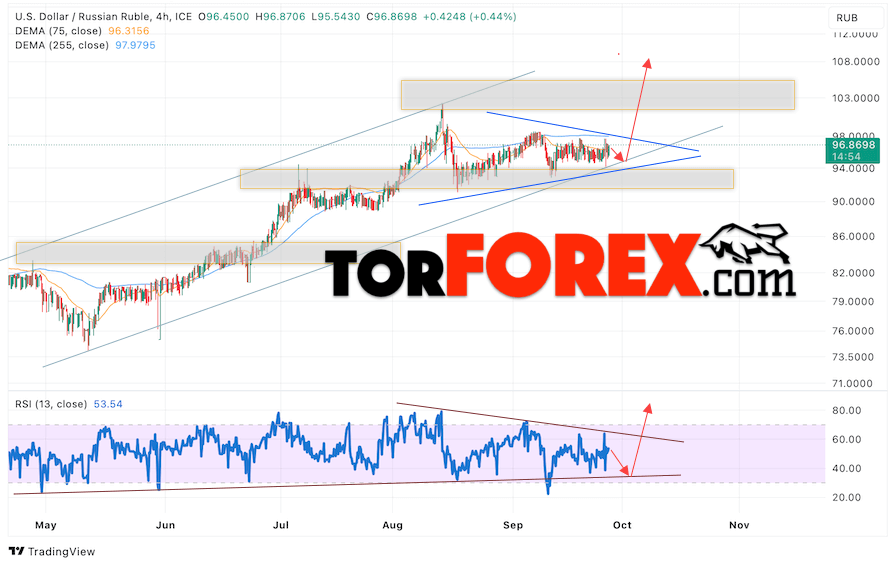Screen dimensions: 896x566
Task: Click the TradingView logo link
Action: pos(52,551)
